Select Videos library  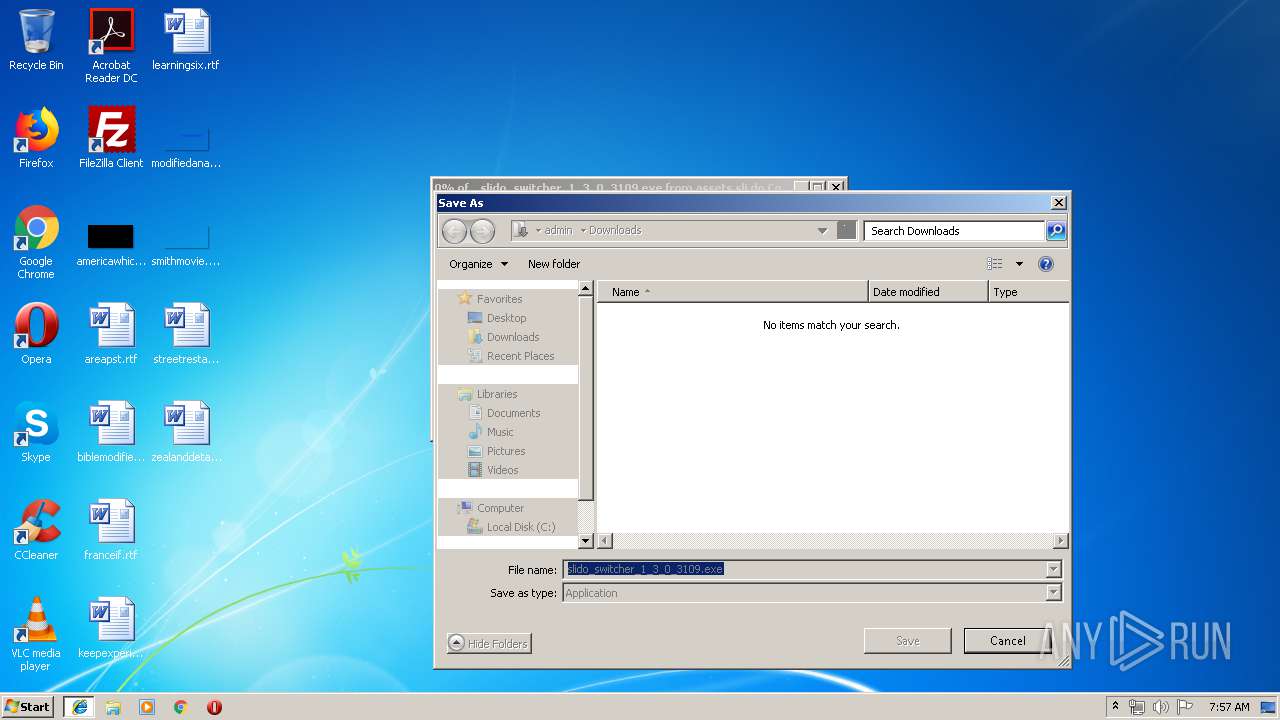[x=502, y=470]
